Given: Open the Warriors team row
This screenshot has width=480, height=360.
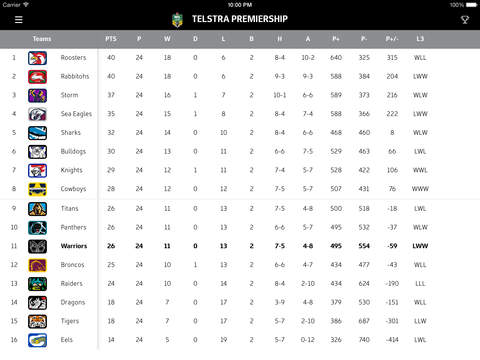Looking at the screenshot, I should point(240,246).
